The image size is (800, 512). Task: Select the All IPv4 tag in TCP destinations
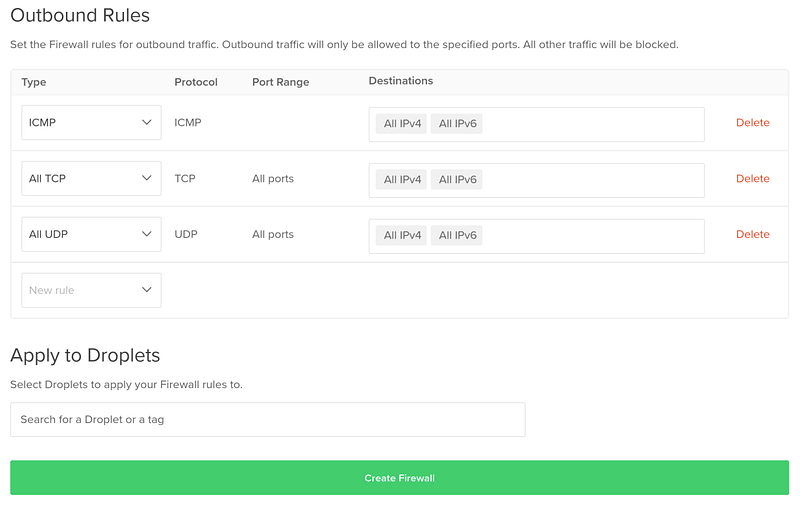tap(402, 180)
